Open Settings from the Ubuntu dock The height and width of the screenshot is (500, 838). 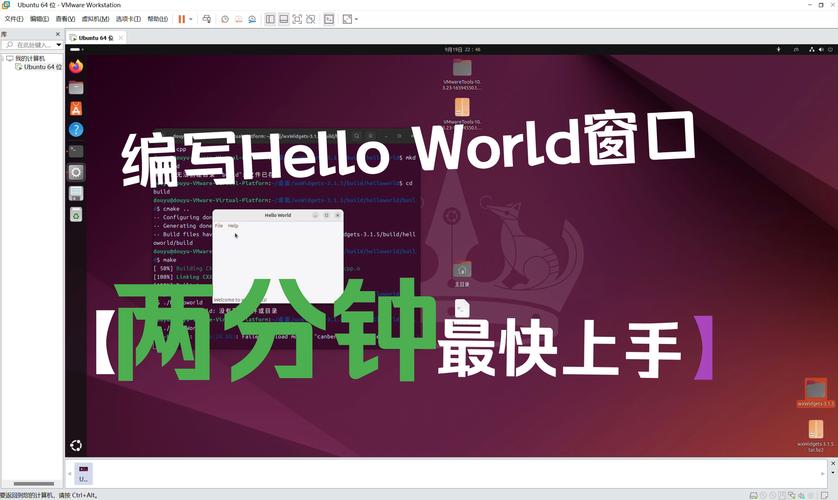click(x=76, y=172)
